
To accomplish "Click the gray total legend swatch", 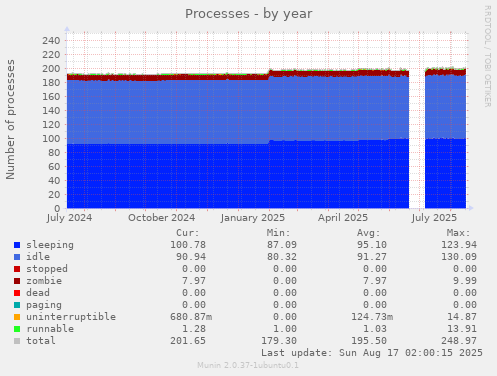I will (17, 341).
